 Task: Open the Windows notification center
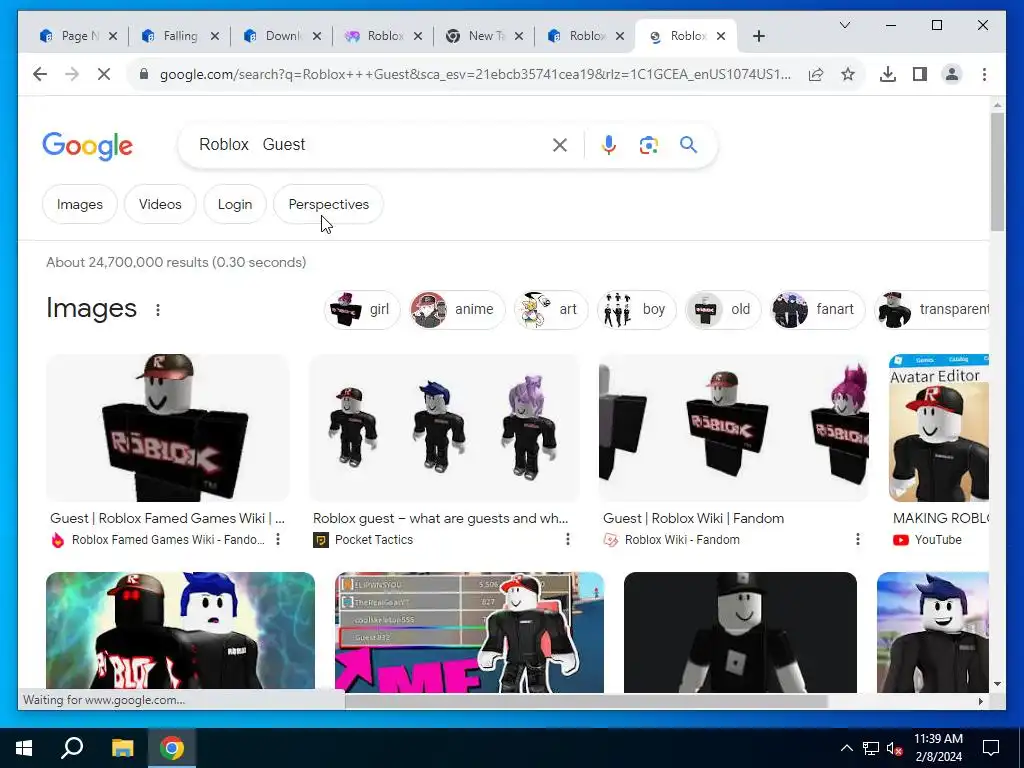[991, 748]
